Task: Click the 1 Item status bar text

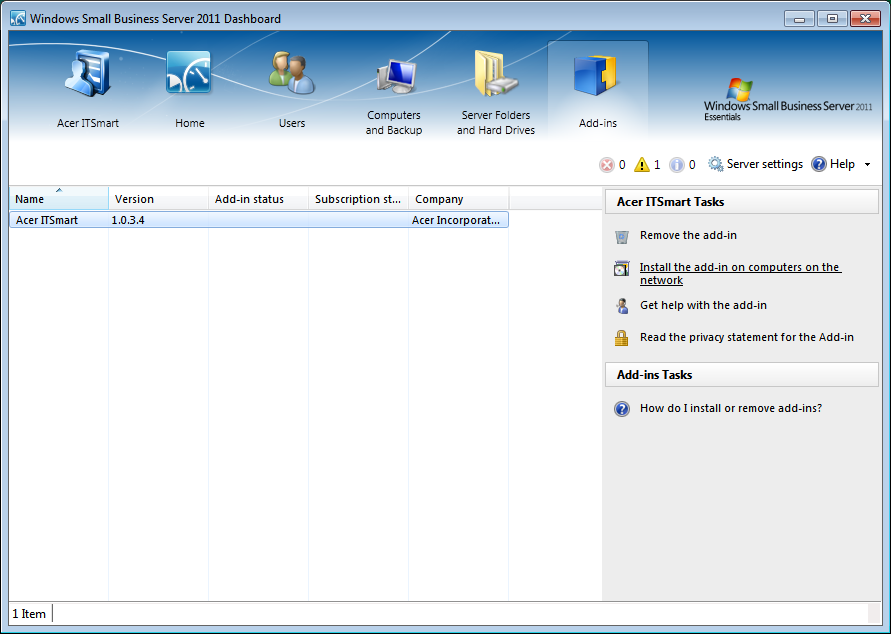Action: point(29,614)
